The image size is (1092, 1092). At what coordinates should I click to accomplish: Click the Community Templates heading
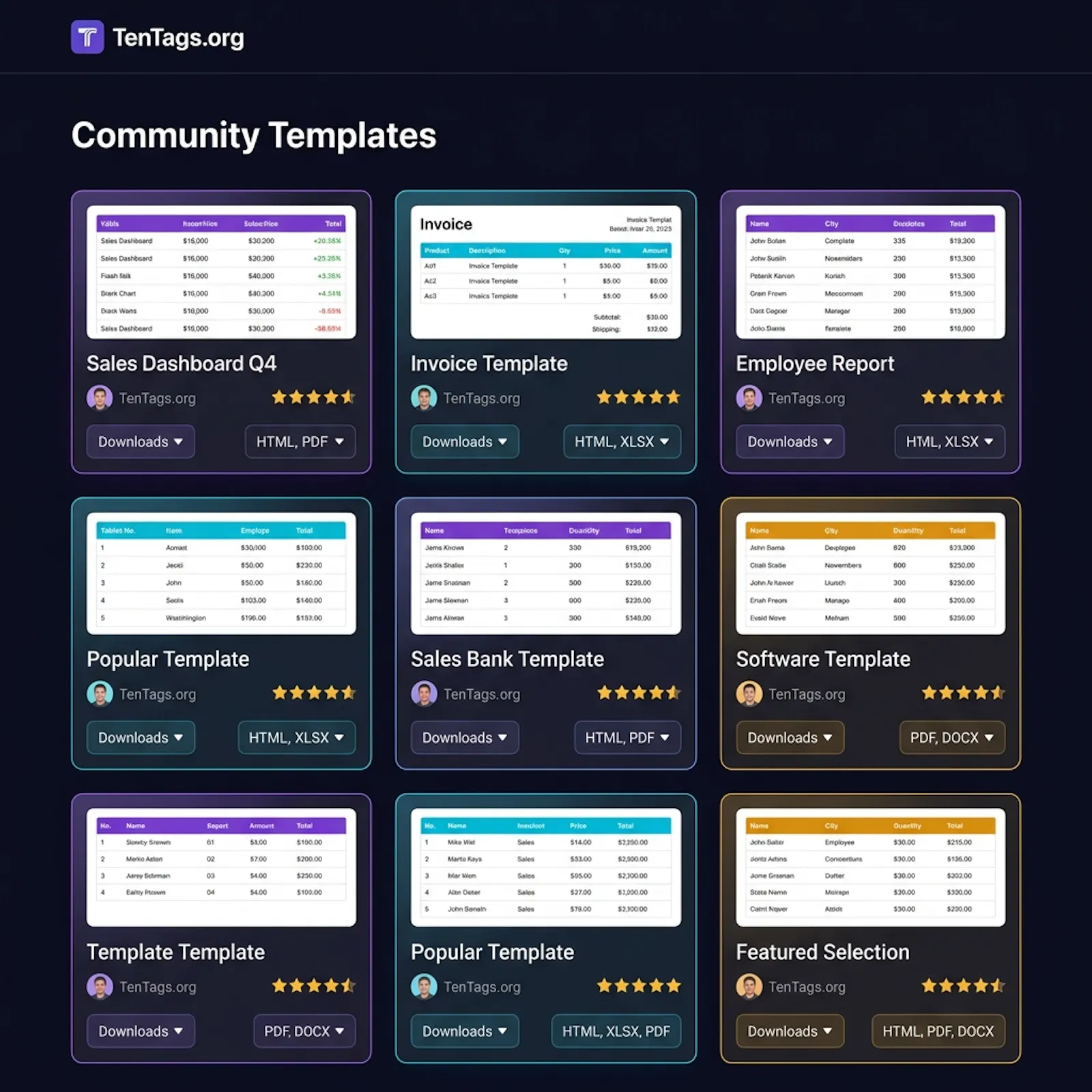coord(254,136)
